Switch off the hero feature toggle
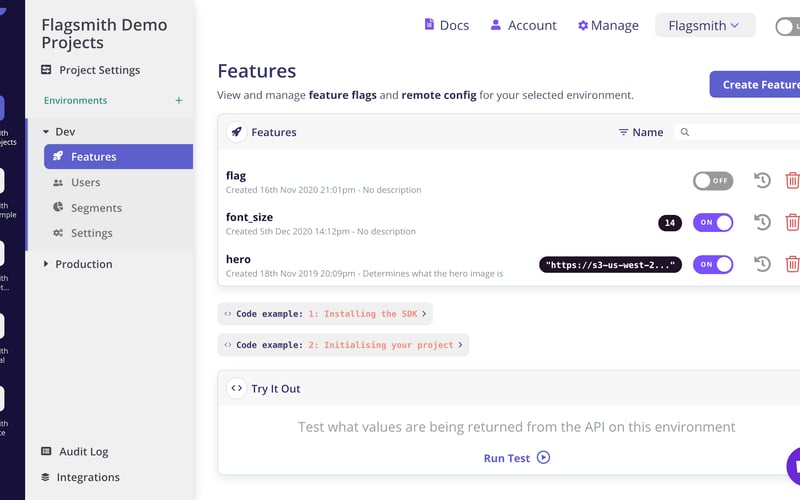The height and width of the screenshot is (500, 800). [713, 264]
